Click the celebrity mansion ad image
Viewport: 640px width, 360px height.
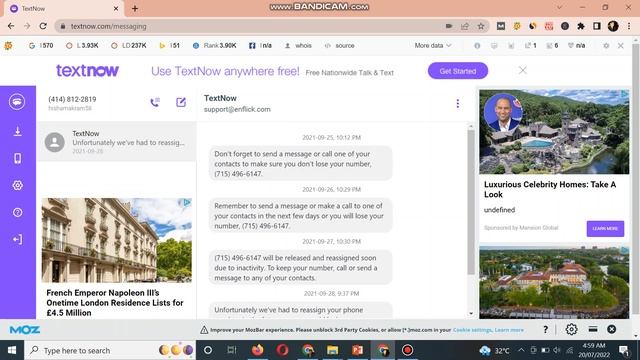[554, 132]
